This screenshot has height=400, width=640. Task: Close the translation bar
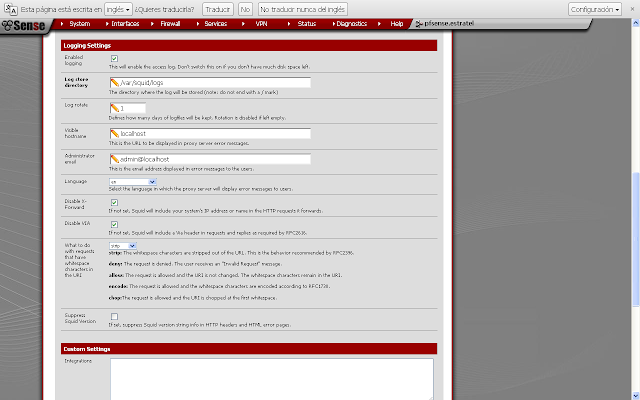pyautogui.click(x=632, y=9)
